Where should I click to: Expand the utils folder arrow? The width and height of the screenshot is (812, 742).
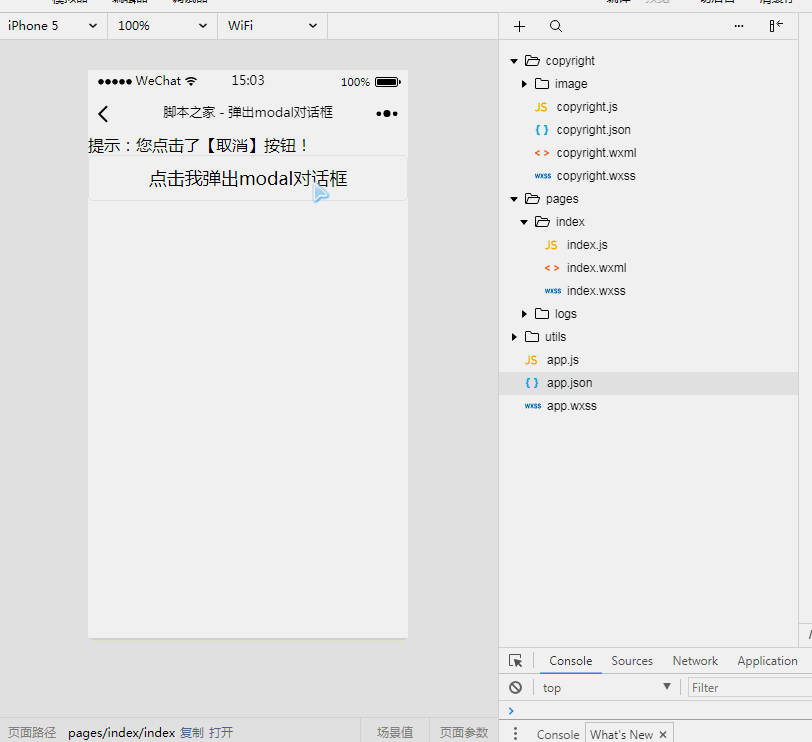pos(514,337)
